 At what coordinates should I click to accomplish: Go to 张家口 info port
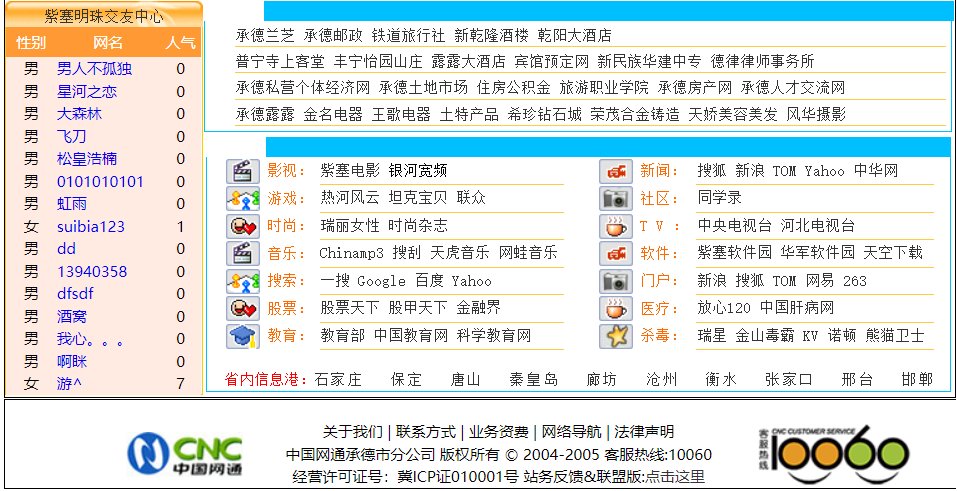coord(789,380)
